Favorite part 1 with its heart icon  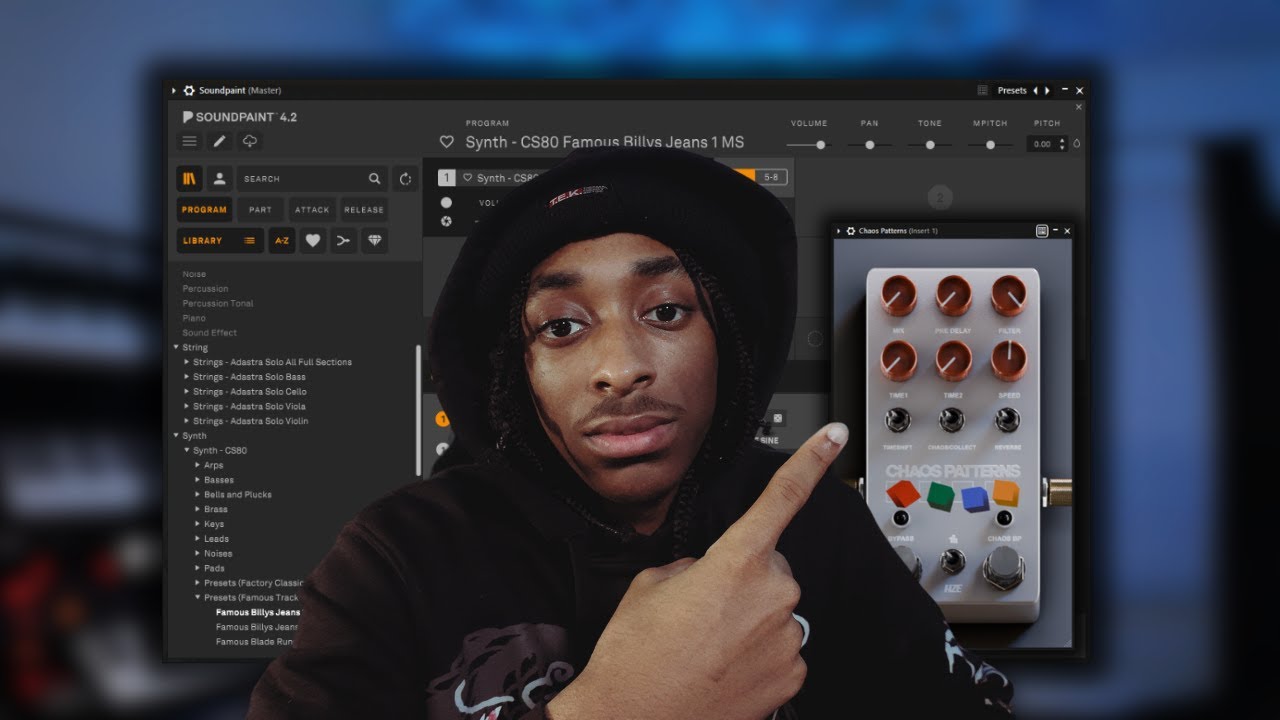(x=467, y=178)
